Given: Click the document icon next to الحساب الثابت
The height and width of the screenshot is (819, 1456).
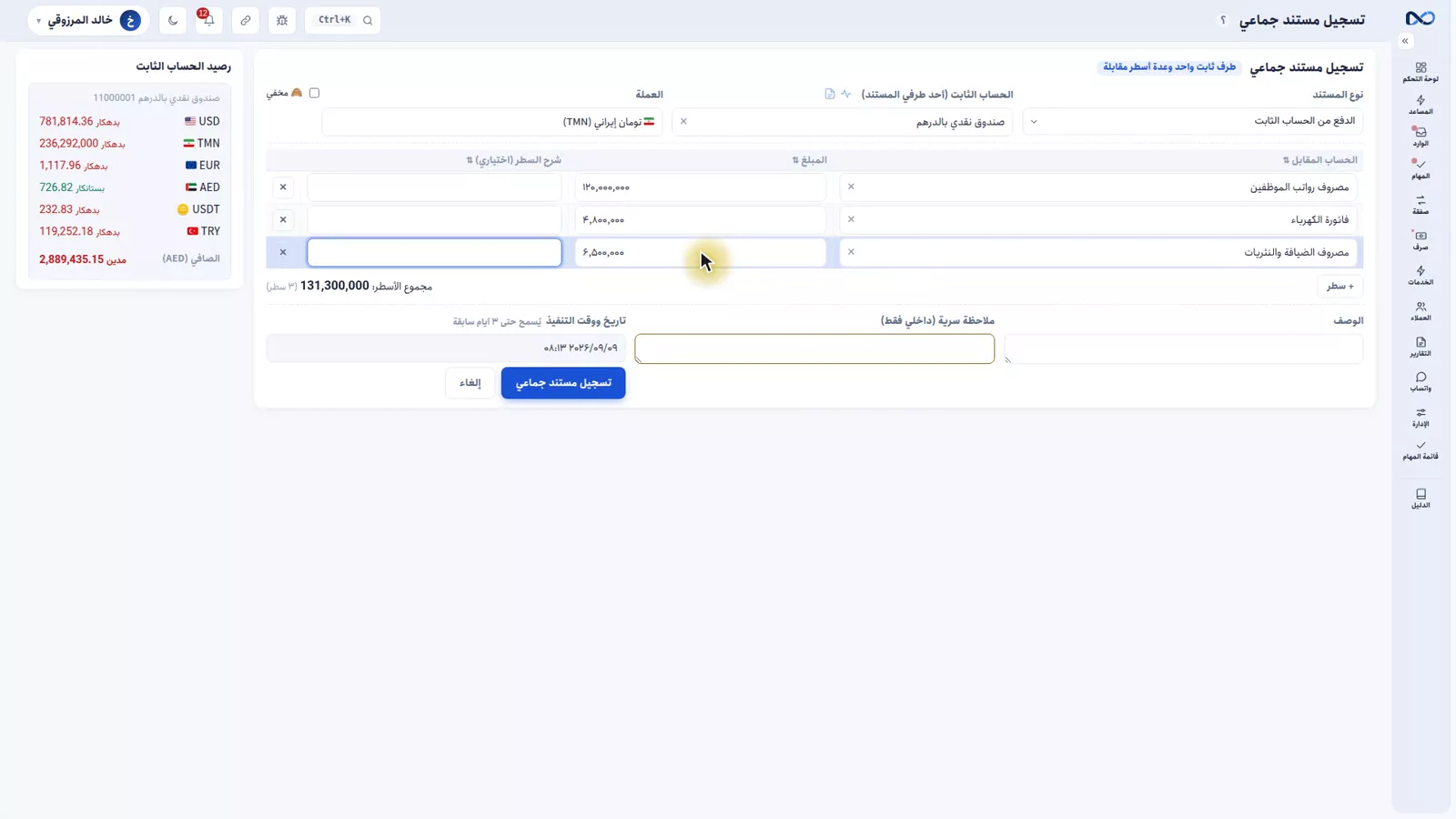Looking at the screenshot, I should (830, 94).
